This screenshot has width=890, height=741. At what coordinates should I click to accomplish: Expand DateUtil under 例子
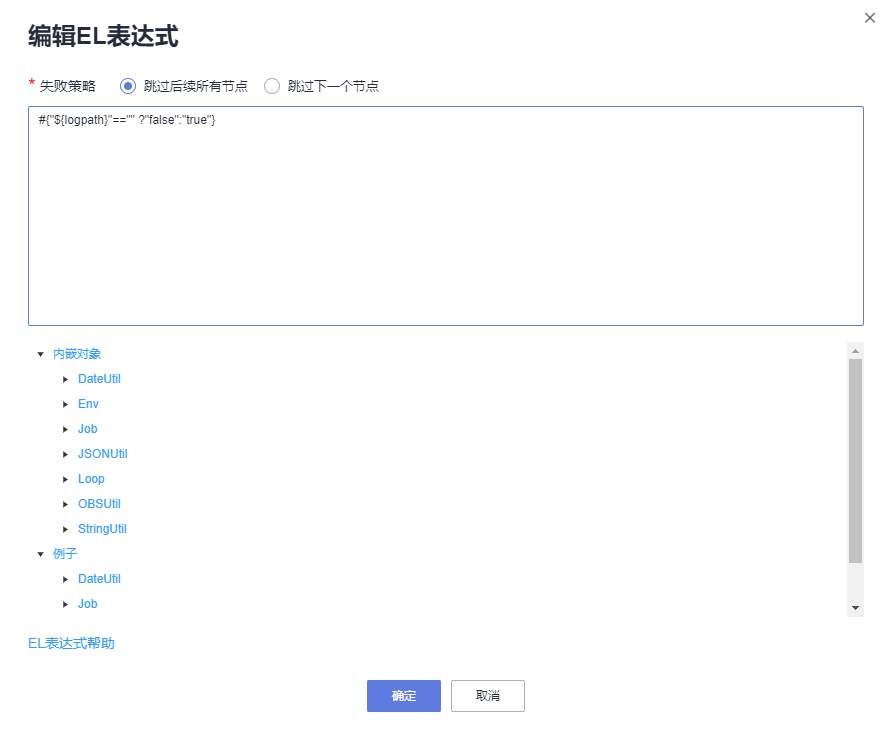(65, 579)
